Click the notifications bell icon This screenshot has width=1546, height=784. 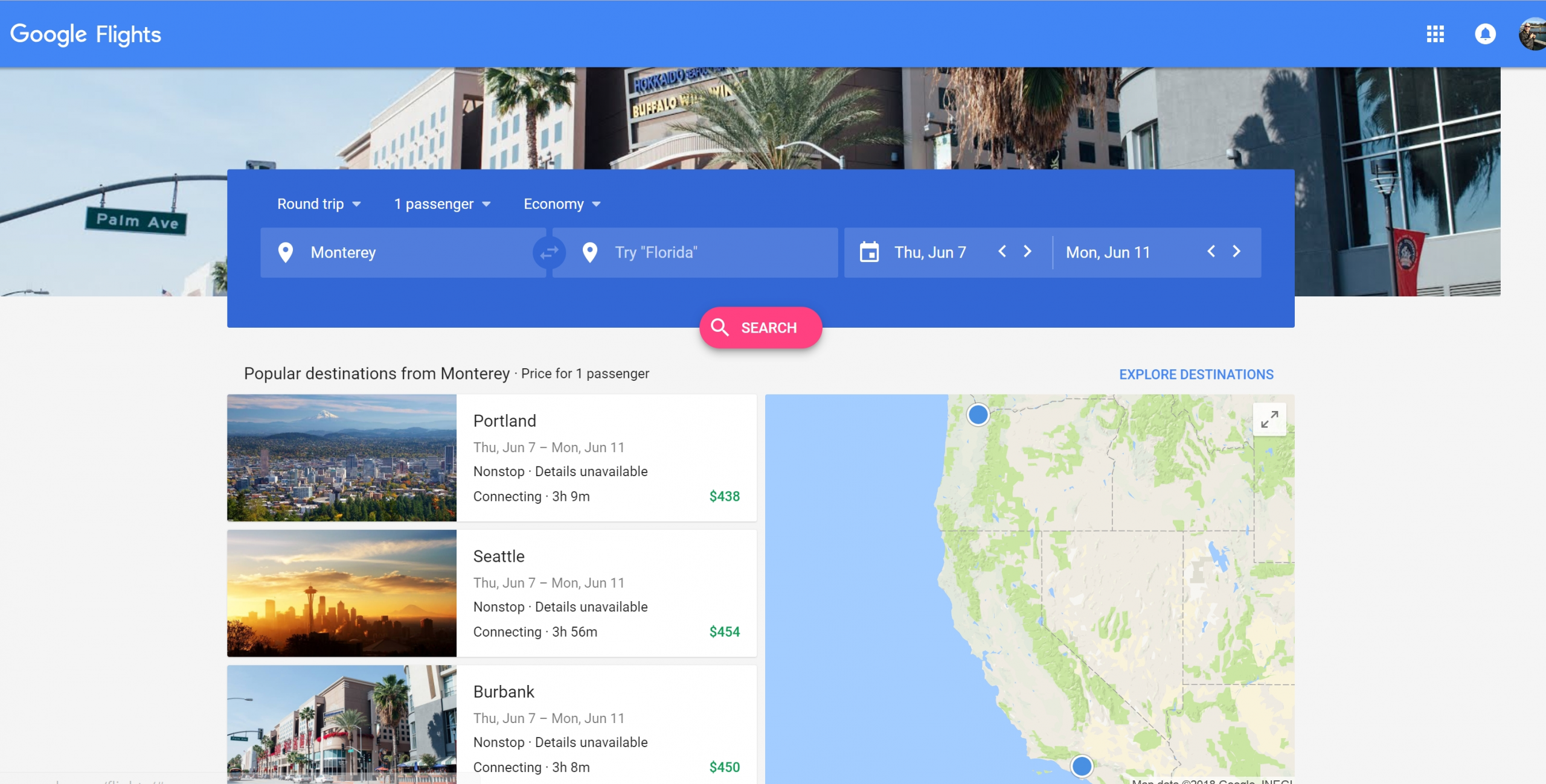coord(1485,33)
